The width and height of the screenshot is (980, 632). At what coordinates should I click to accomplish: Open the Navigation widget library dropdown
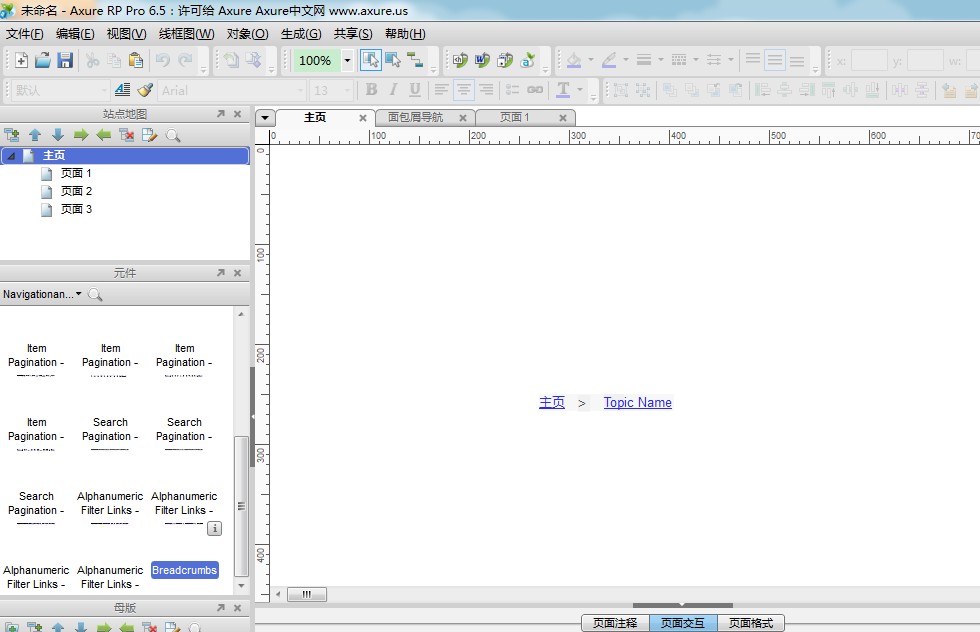pyautogui.click(x=42, y=294)
